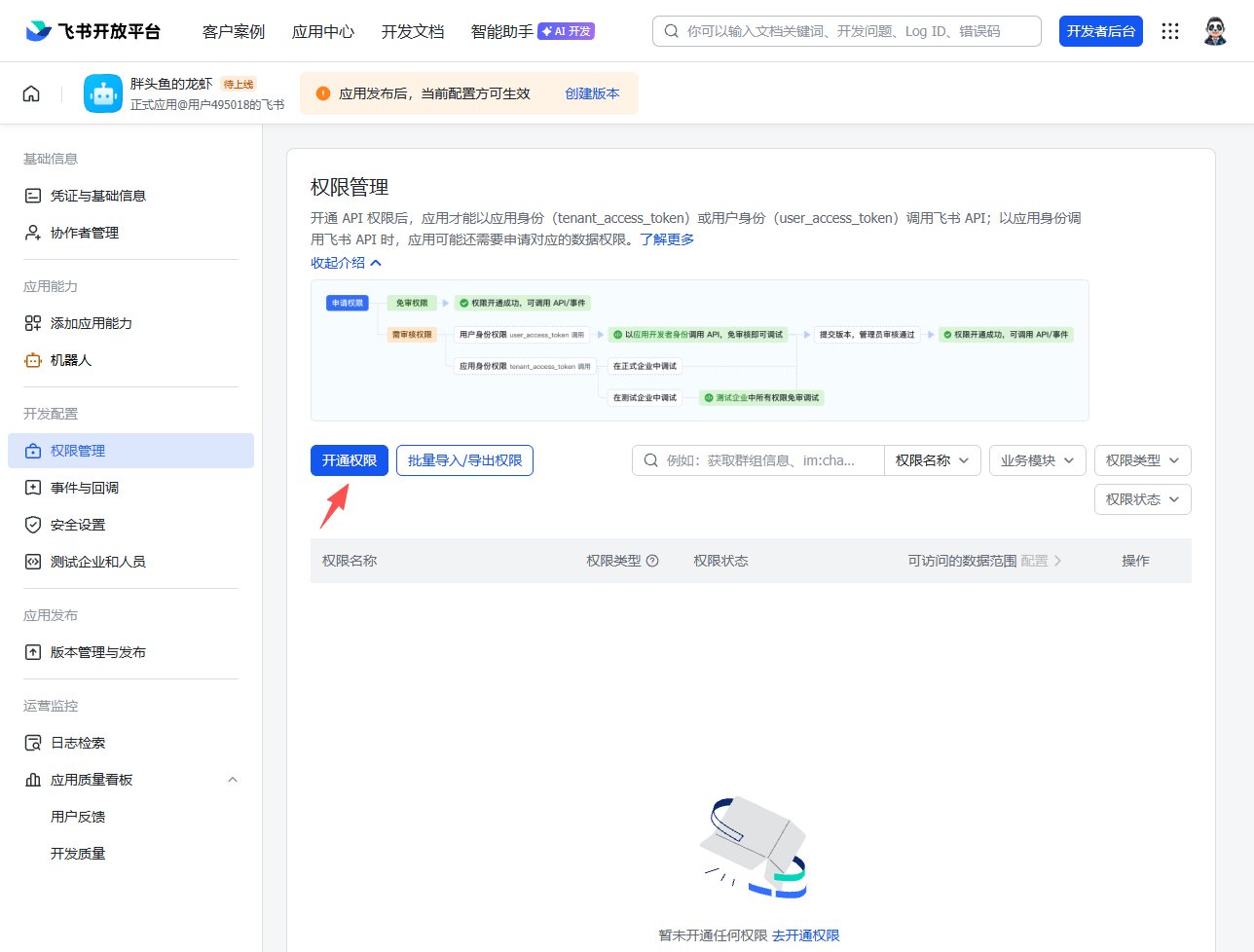Focus the top documentation search field
Screen dimensions: 1254x952
(847, 31)
